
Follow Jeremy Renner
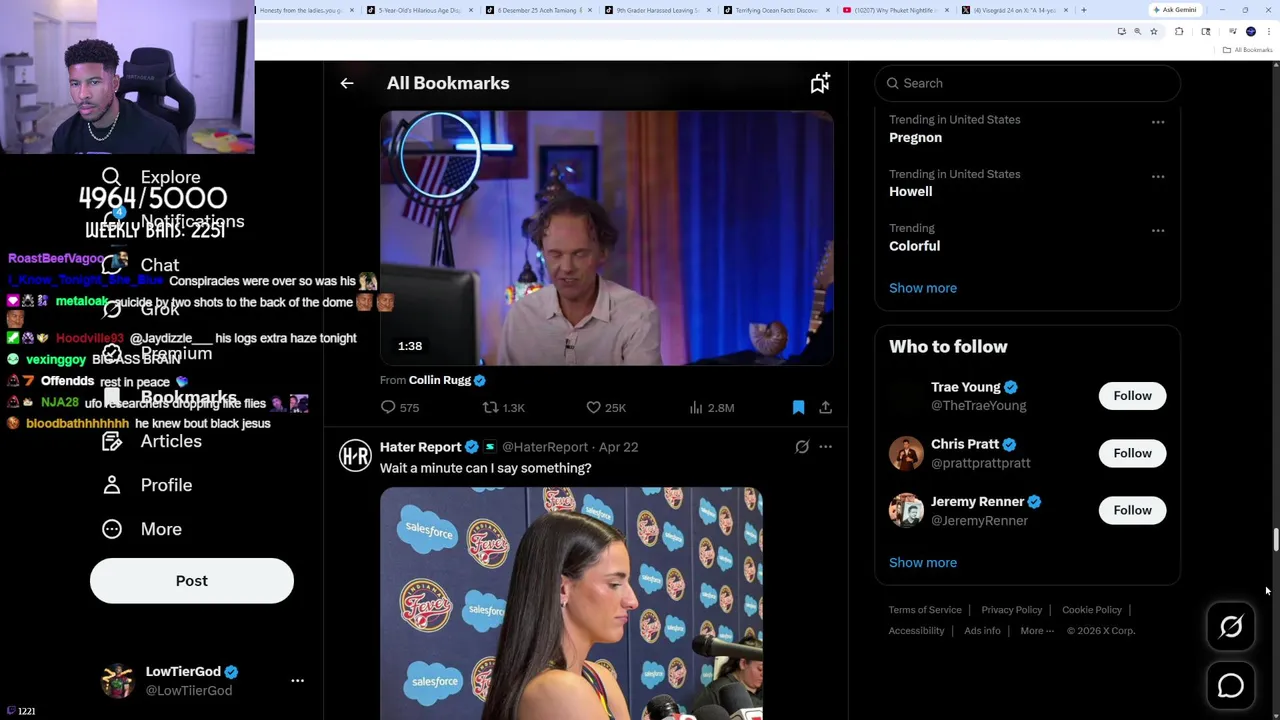pyautogui.click(x=1132, y=510)
